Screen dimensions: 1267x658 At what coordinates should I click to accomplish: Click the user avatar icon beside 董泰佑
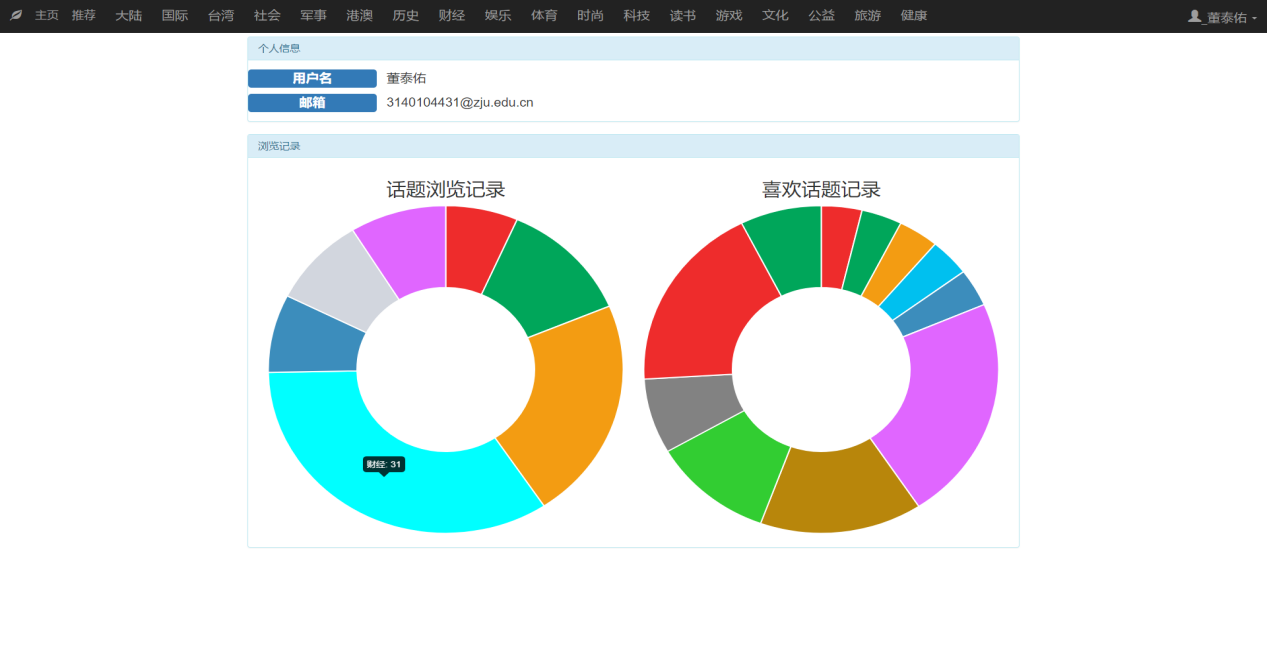pyautogui.click(x=1194, y=16)
